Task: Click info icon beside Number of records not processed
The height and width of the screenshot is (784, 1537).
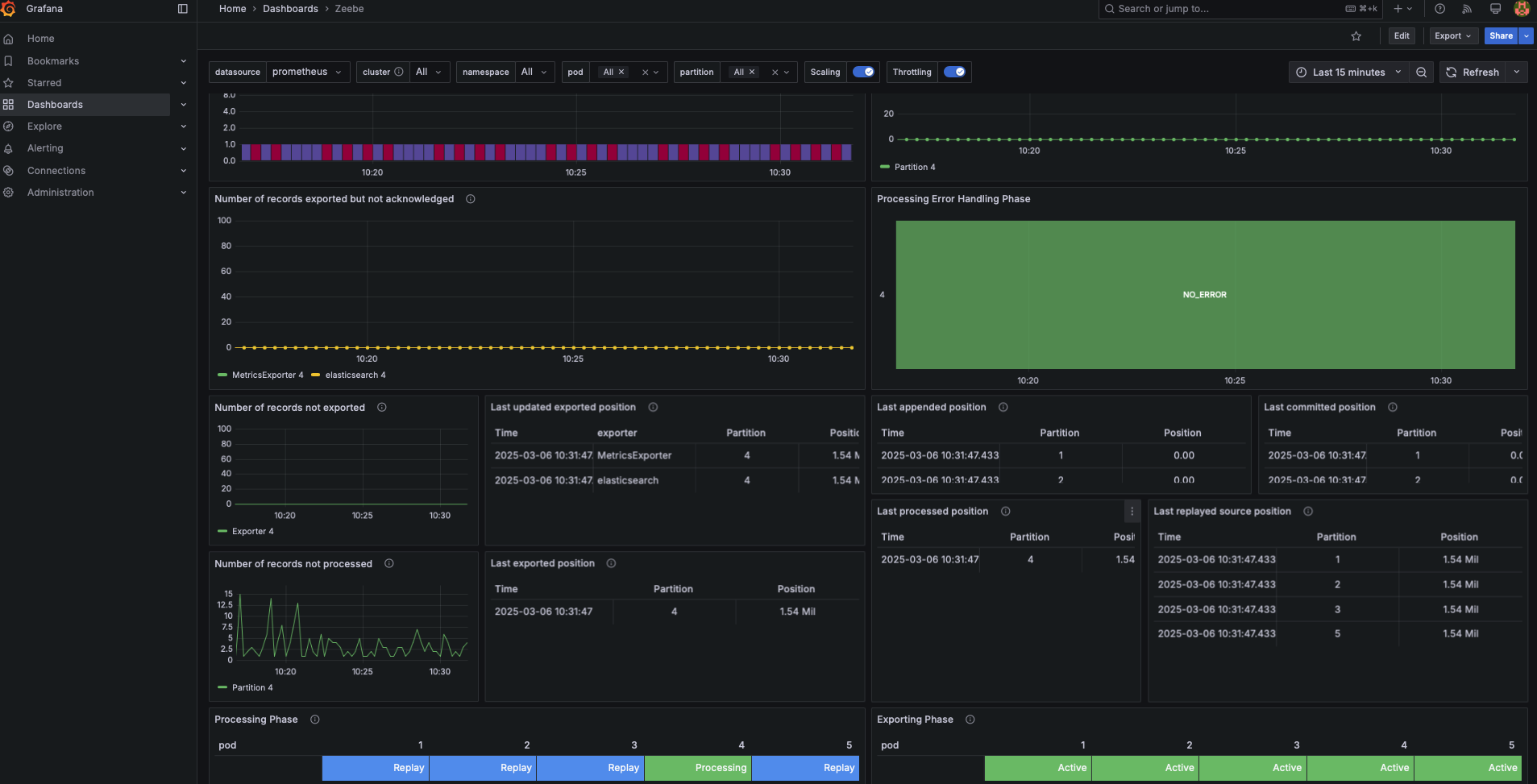Action: [389, 564]
